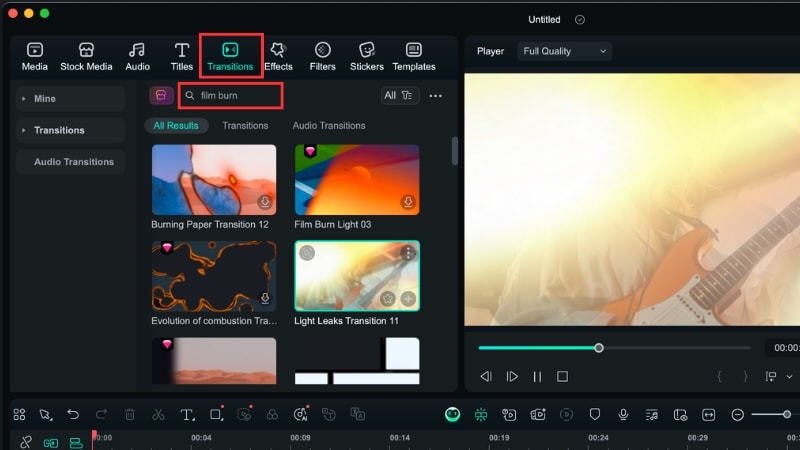800x450 pixels.
Task: Open the Stickers tab
Action: [x=366, y=57]
